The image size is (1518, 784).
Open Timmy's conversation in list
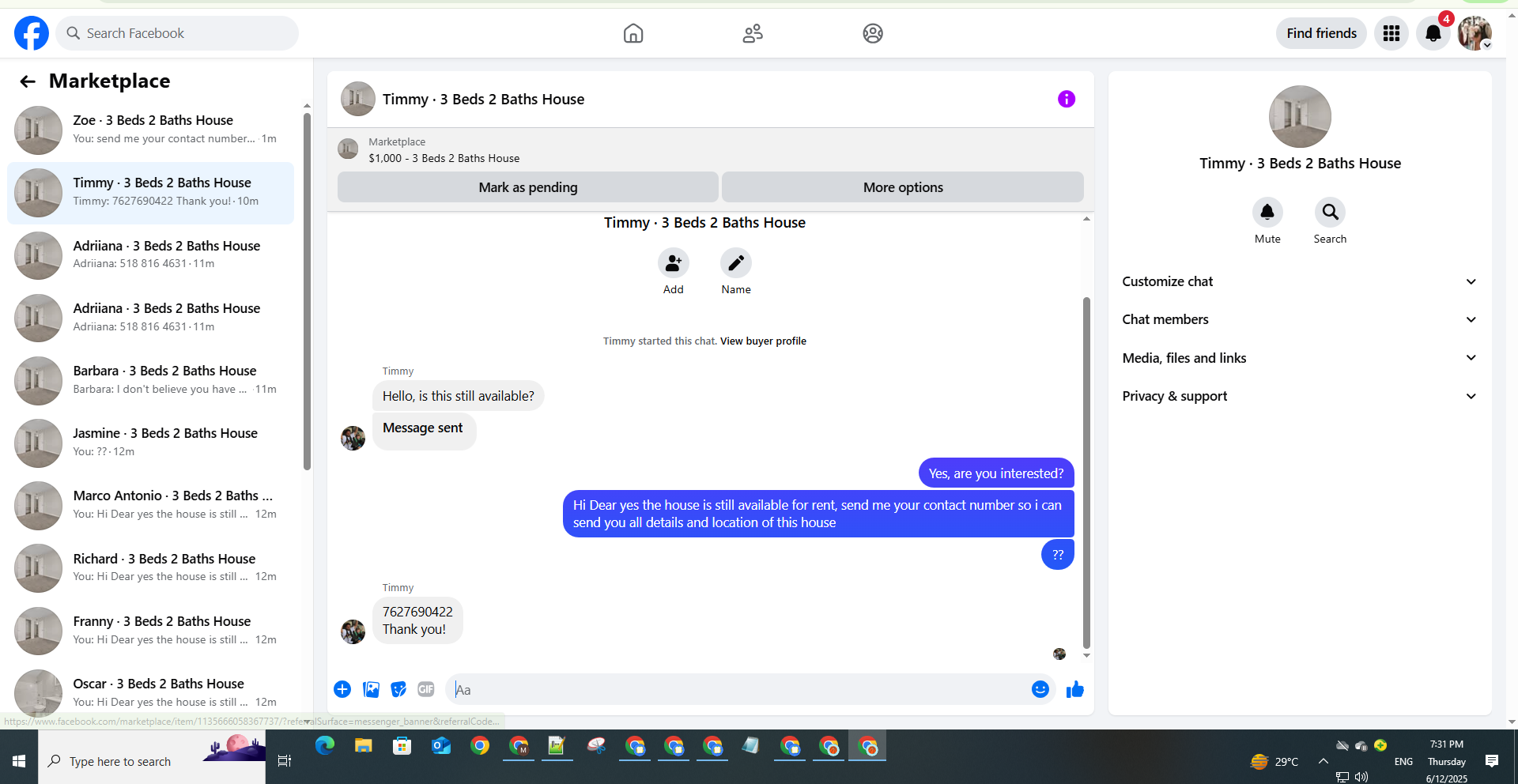(x=151, y=193)
